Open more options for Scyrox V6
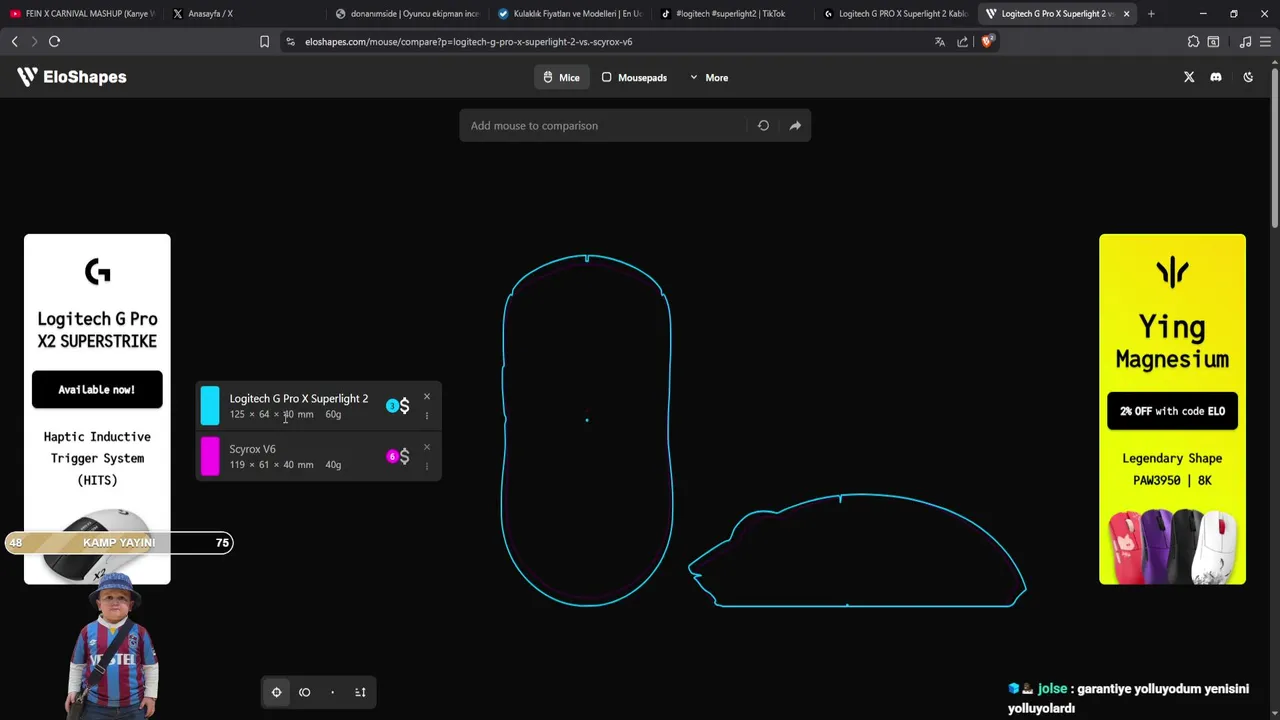The width and height of the screenshot is (1280, 720). click(x=427, y=466)
